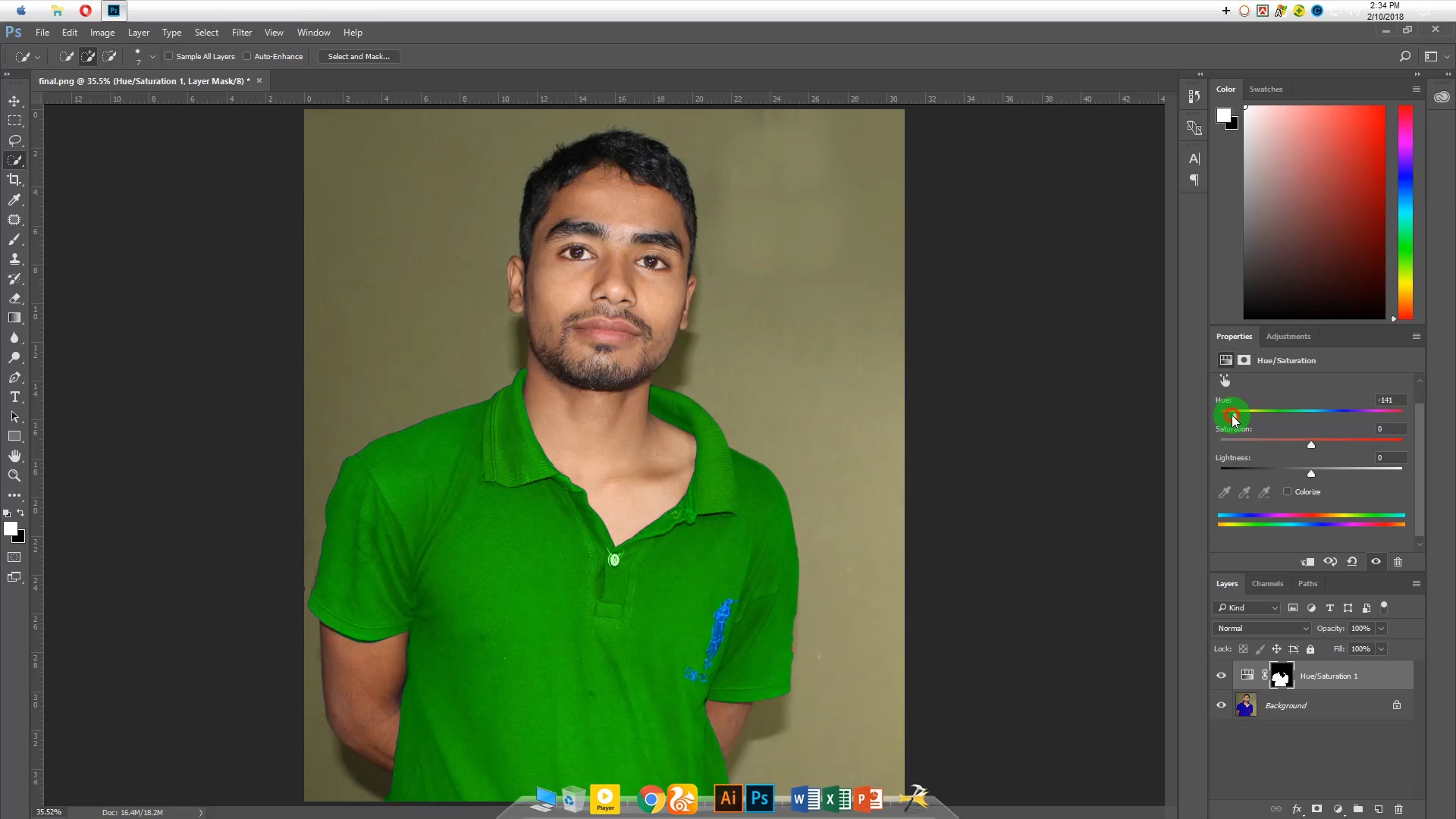Select the Lasso tool
This screenshot has height=819, width=1456.
[14, 140]
